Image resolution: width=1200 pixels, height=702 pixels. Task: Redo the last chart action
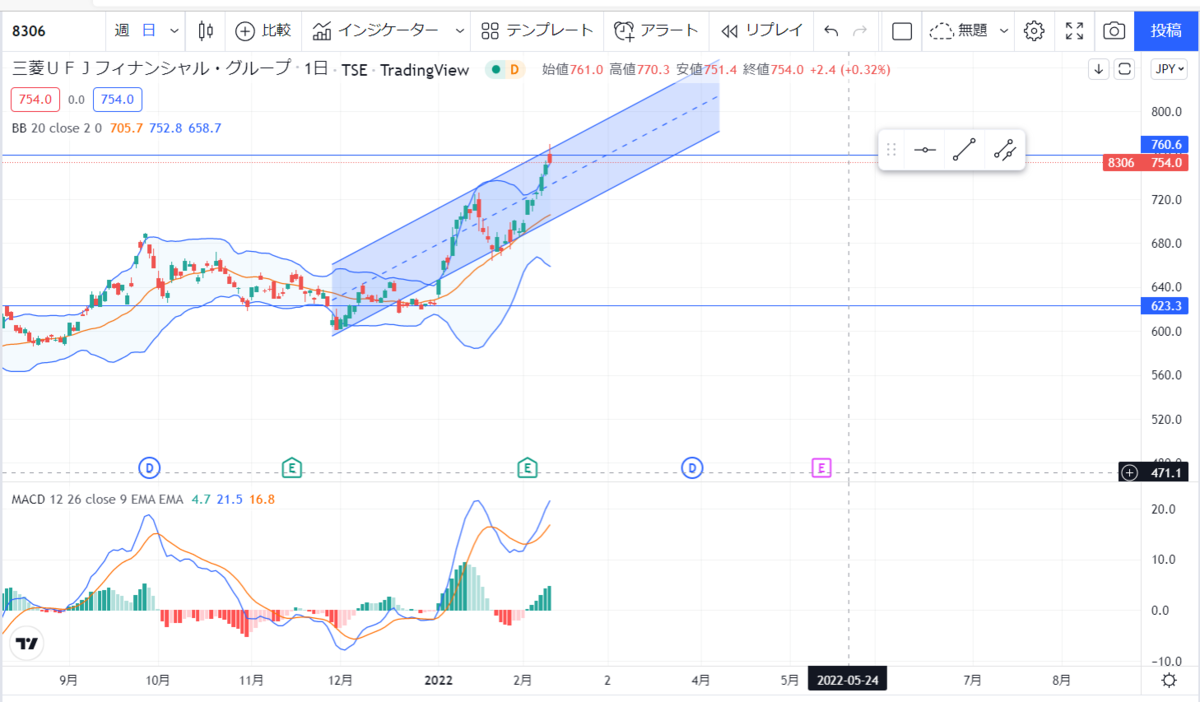[860, 31]
